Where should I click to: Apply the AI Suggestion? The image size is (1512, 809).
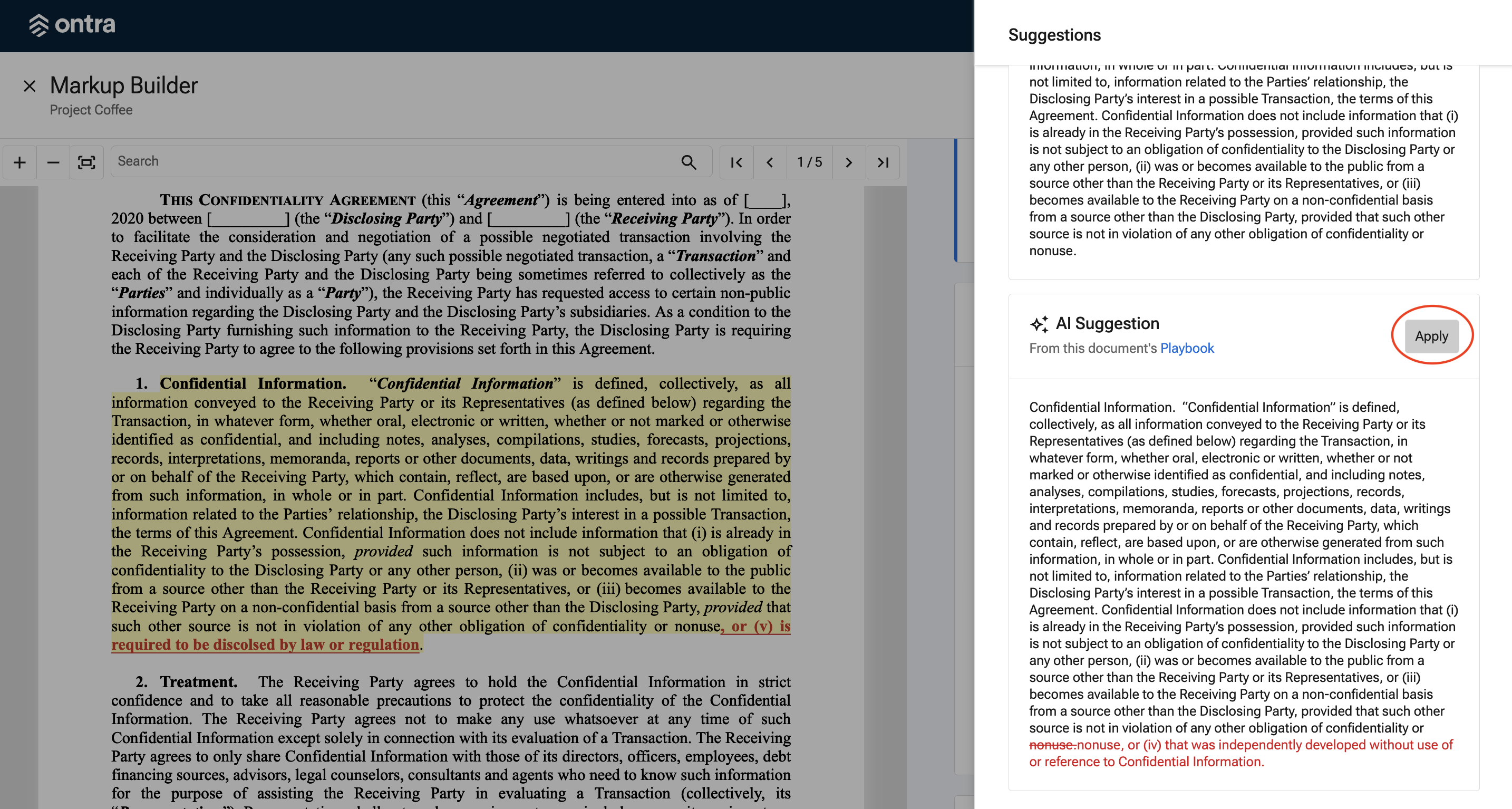(x=1431, y=336)
